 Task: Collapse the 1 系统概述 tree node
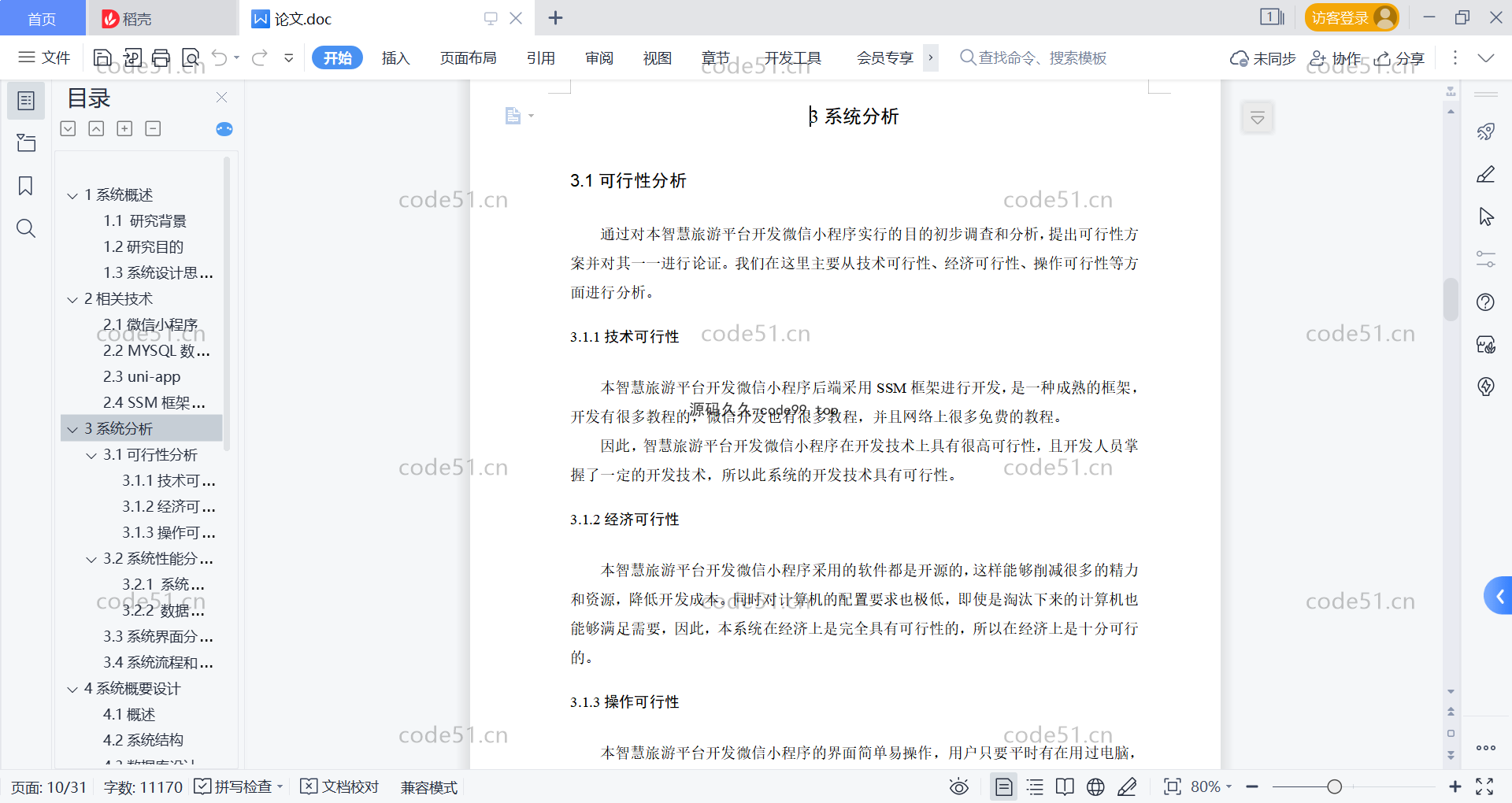point(72,195)
